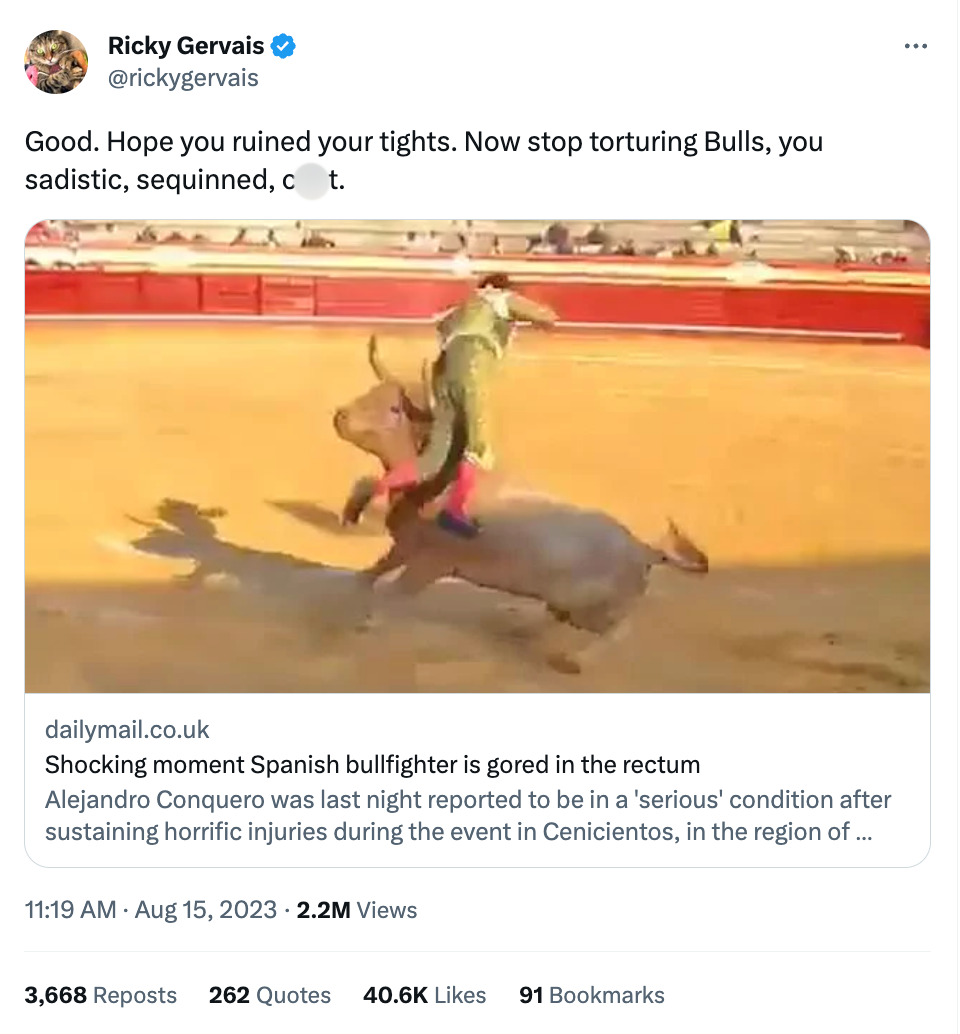
Task: Open the "Shocking moment Spanish bullfighter" headline
Action: pos(372,765)
